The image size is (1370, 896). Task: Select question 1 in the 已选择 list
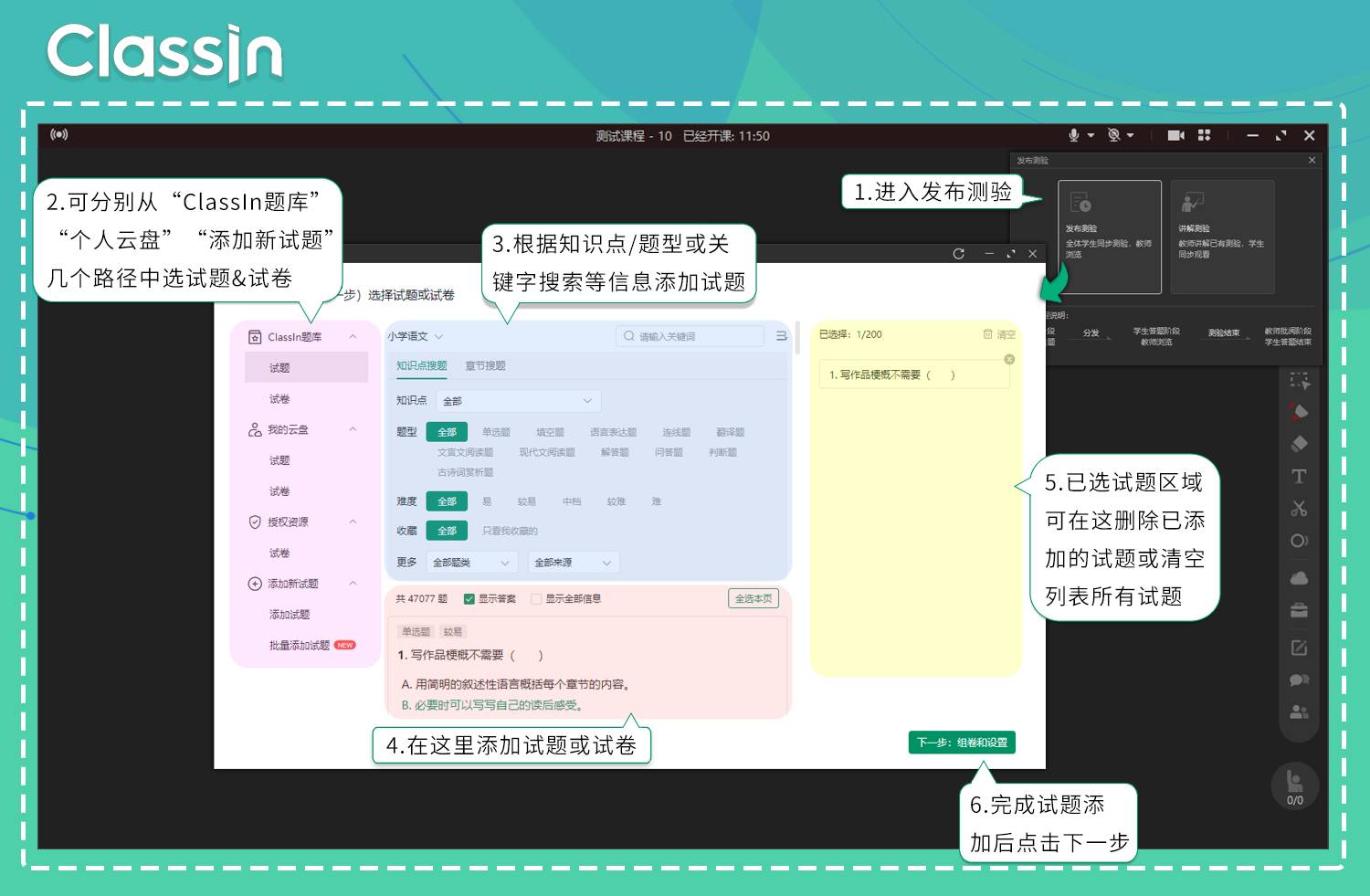coord(913,374)
